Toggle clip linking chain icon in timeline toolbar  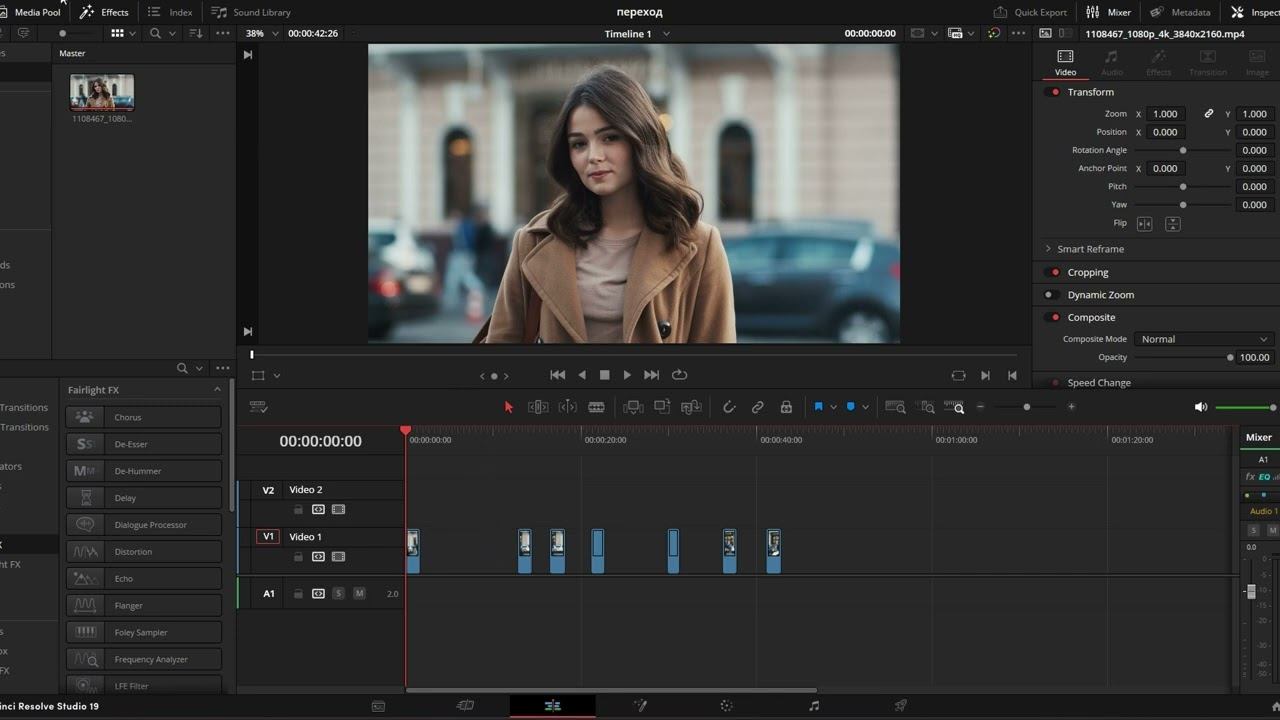coord(757,407)
